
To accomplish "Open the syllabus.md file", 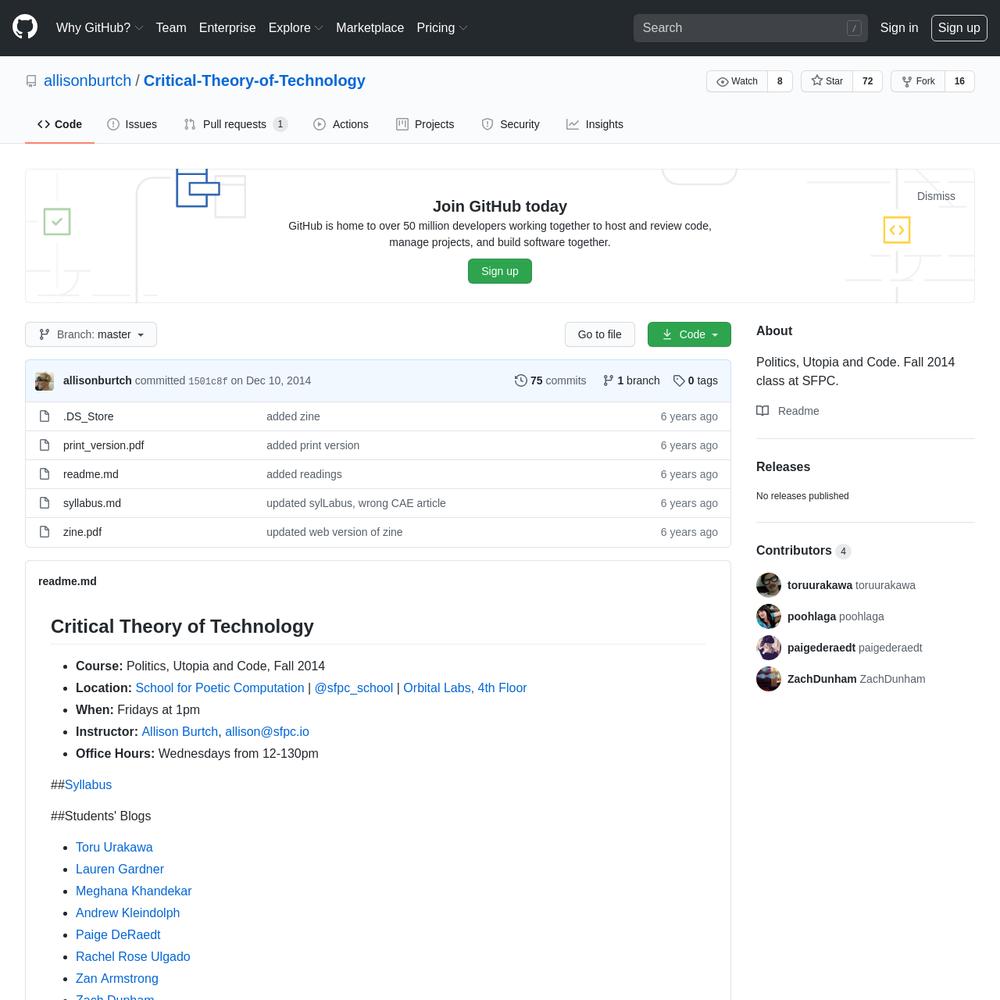I will coord(92,503).
